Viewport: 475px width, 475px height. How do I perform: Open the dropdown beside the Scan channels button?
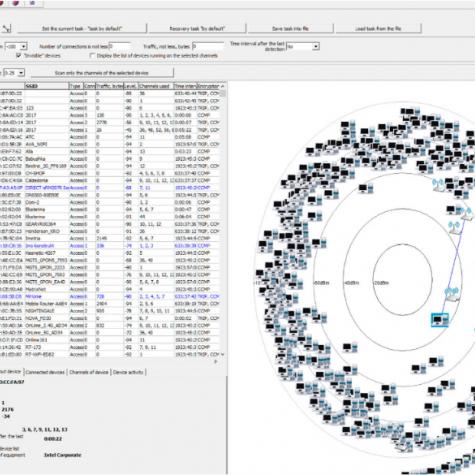pyautogui.click(x=21, y=73)
